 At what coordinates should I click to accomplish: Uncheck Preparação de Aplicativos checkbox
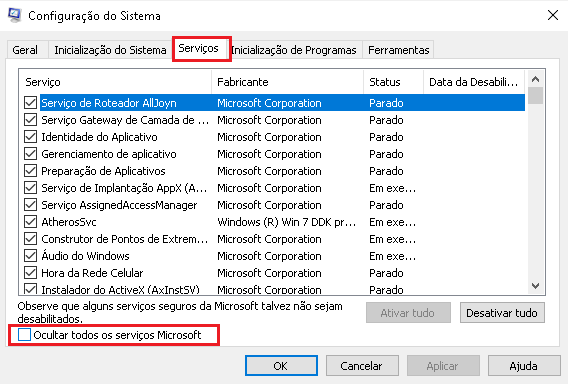coord(30,171)
